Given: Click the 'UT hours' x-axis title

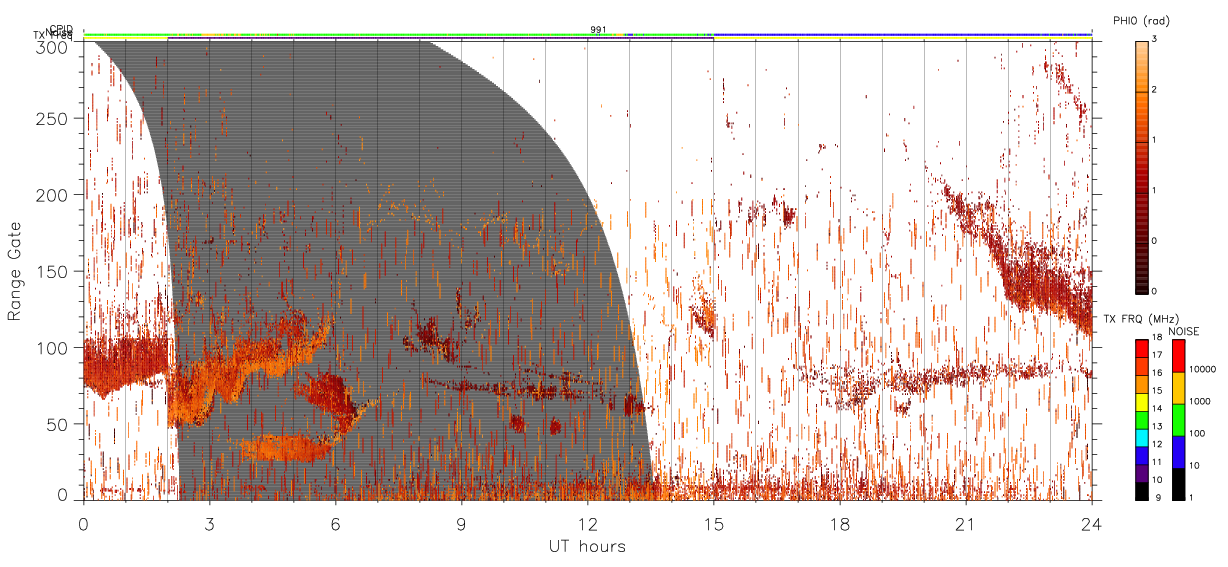Looking at the screenshot, I should (586, 546).
